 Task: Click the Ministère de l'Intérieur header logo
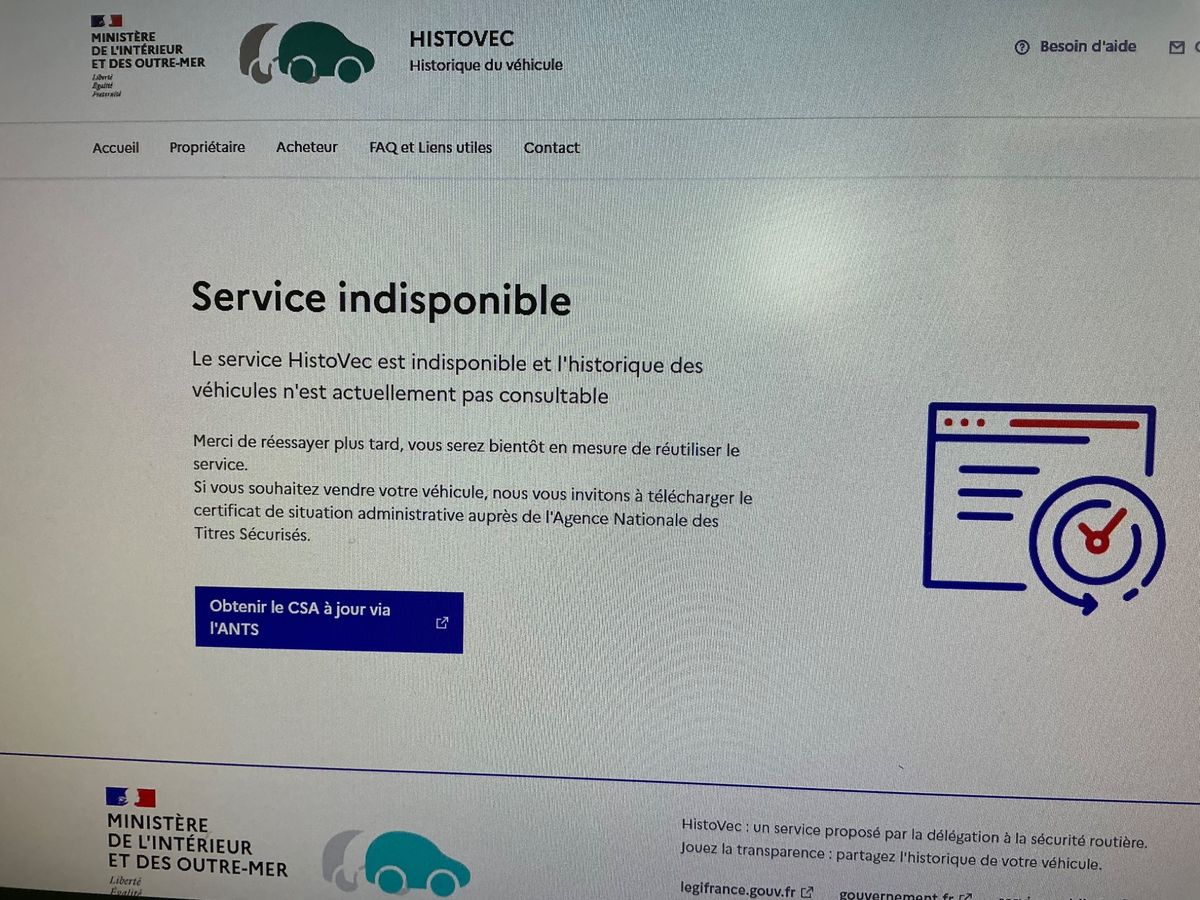coord(147,55)
